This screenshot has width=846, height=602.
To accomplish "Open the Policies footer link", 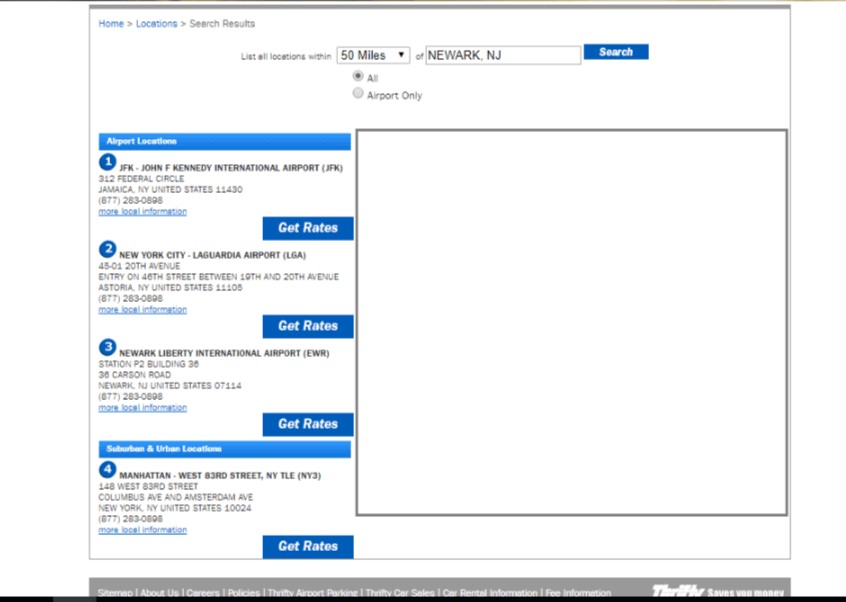I will [x=243, y=593].
